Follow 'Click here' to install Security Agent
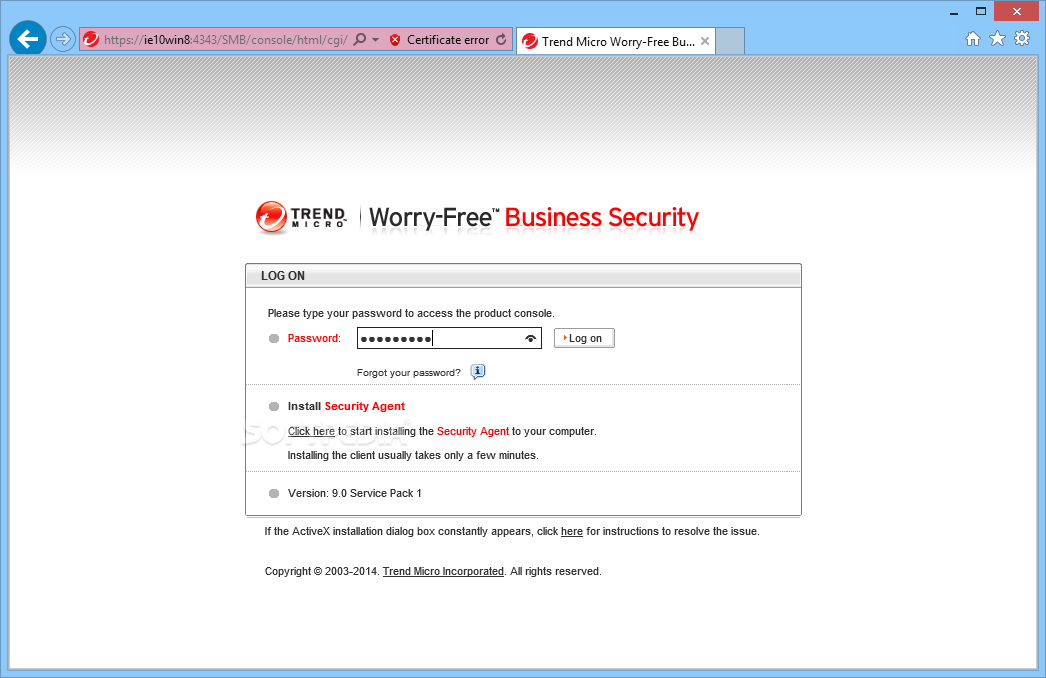This screenshot has height=678, width=1046. click(x=311, y=431)
